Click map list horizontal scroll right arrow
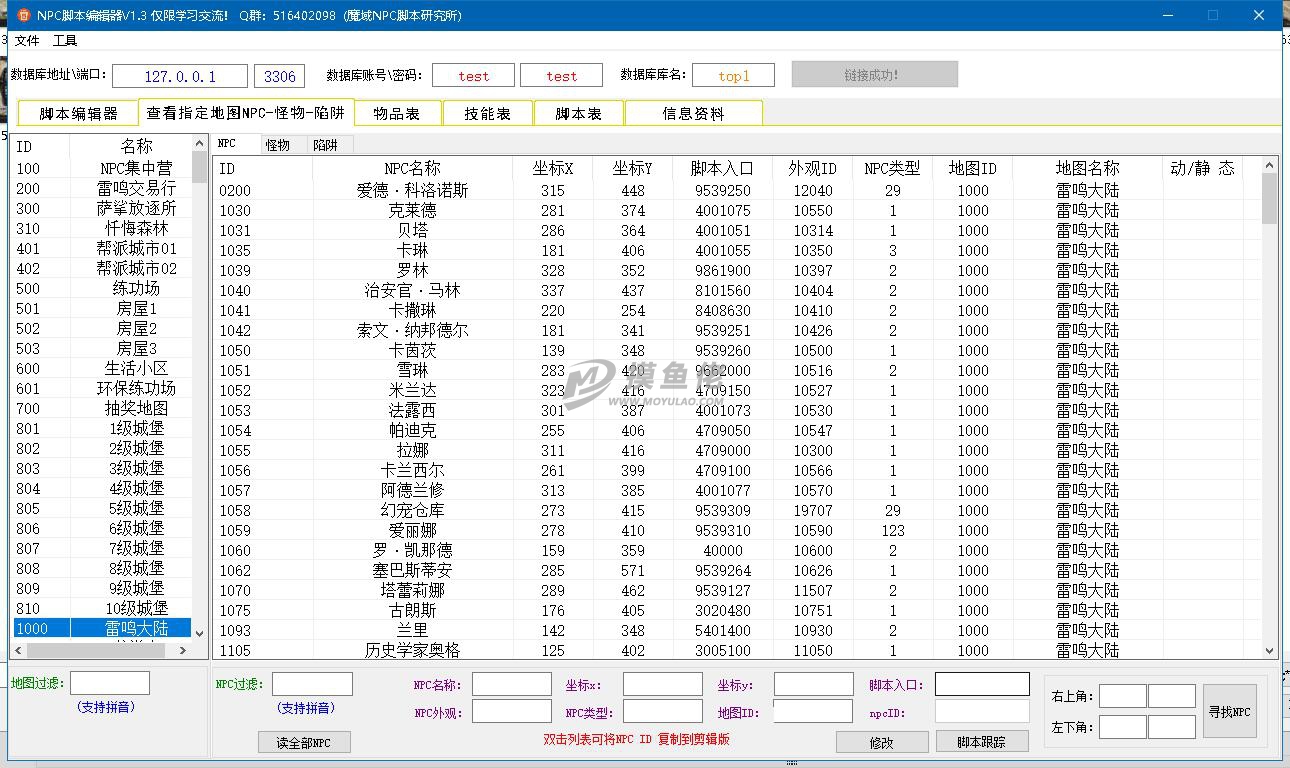The image size is (1290, 768). [x=182, y=650]
